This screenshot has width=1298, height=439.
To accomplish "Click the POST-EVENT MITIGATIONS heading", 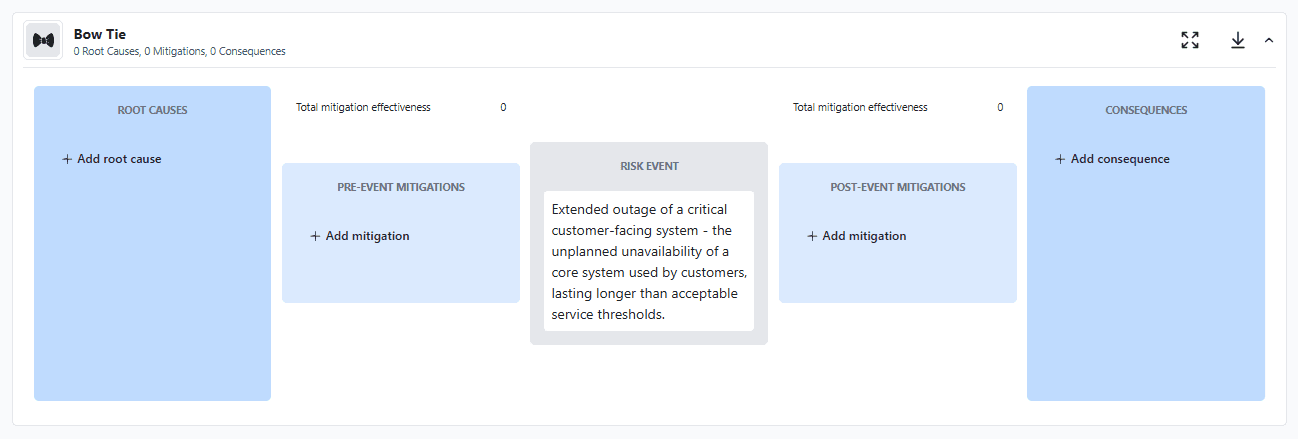I will coord(897,187).
